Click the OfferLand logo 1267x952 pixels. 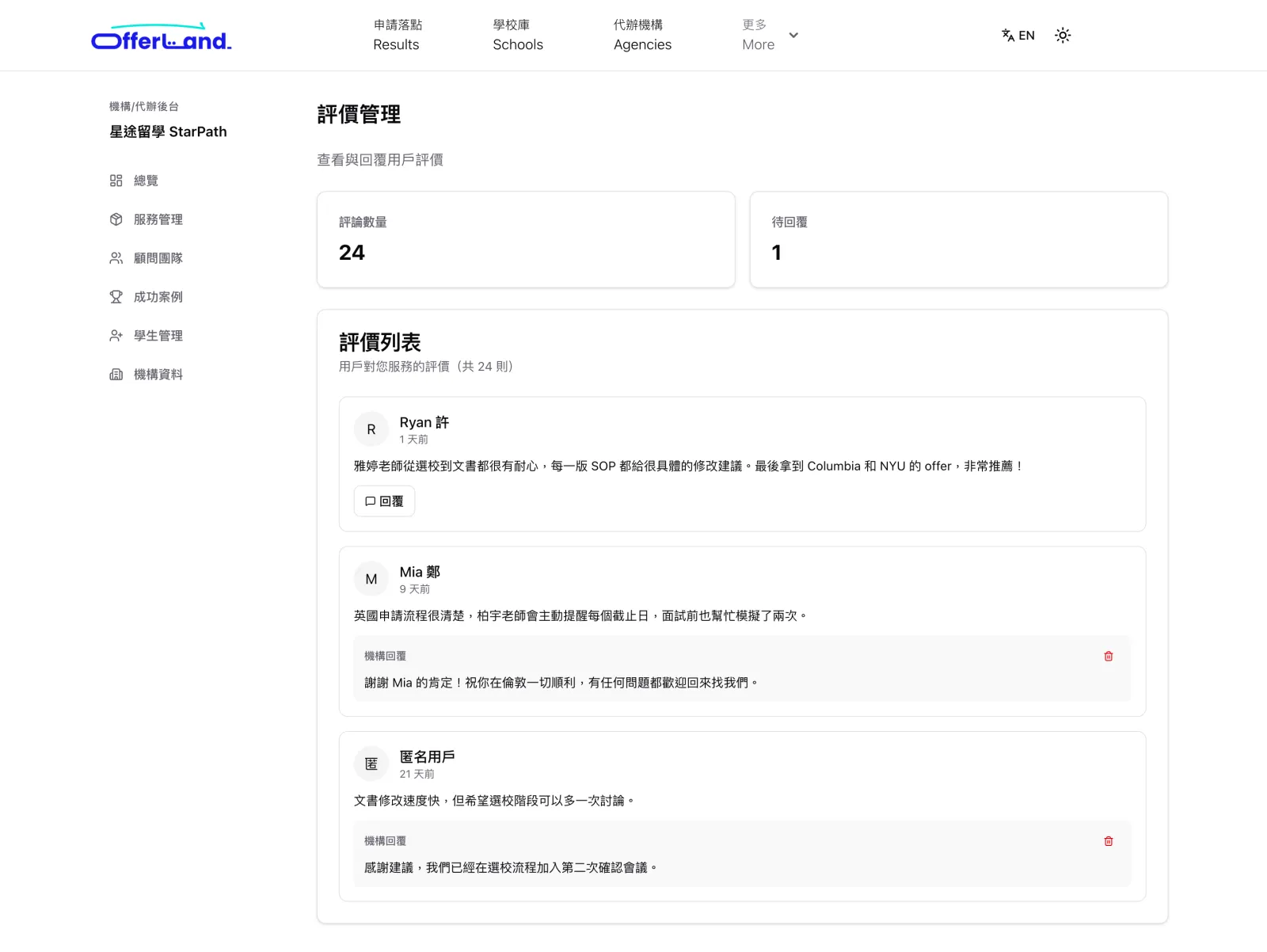click(162, 36)
